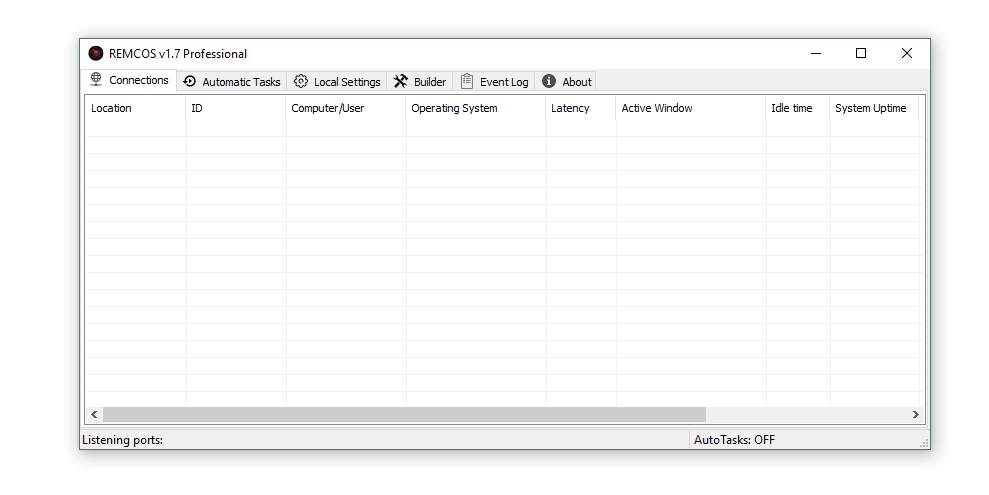The height and width of the screenshot is (495, 989).
Task: Click the resize grip in status bar corner
Action: click(x=923, y=442)
